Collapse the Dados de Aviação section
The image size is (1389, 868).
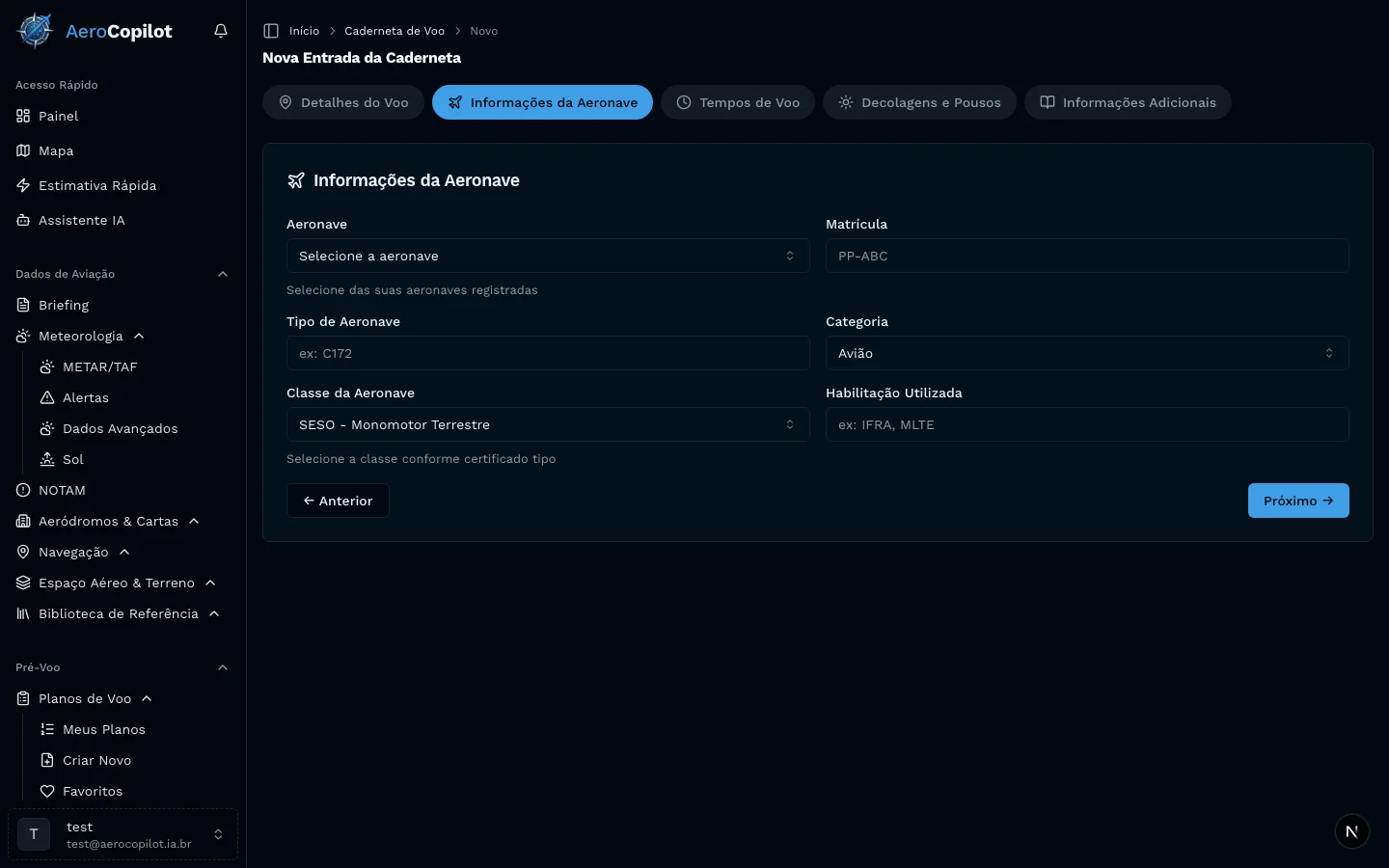click(223, 274)
